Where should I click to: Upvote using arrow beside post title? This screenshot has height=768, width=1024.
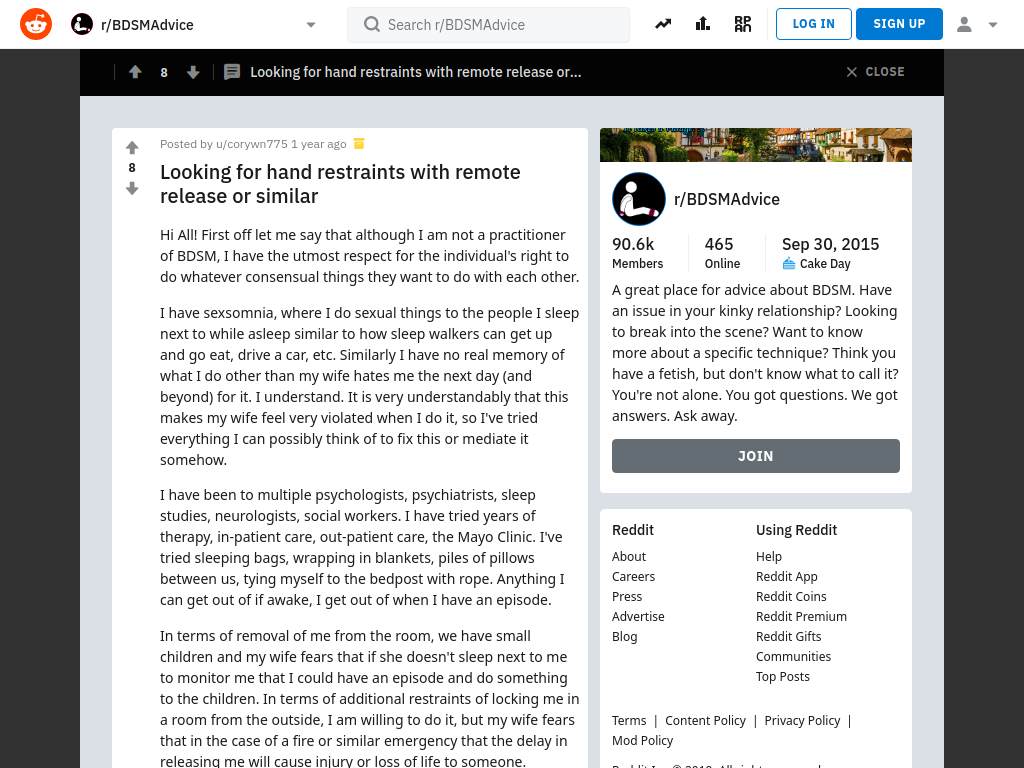coord(132,148)
